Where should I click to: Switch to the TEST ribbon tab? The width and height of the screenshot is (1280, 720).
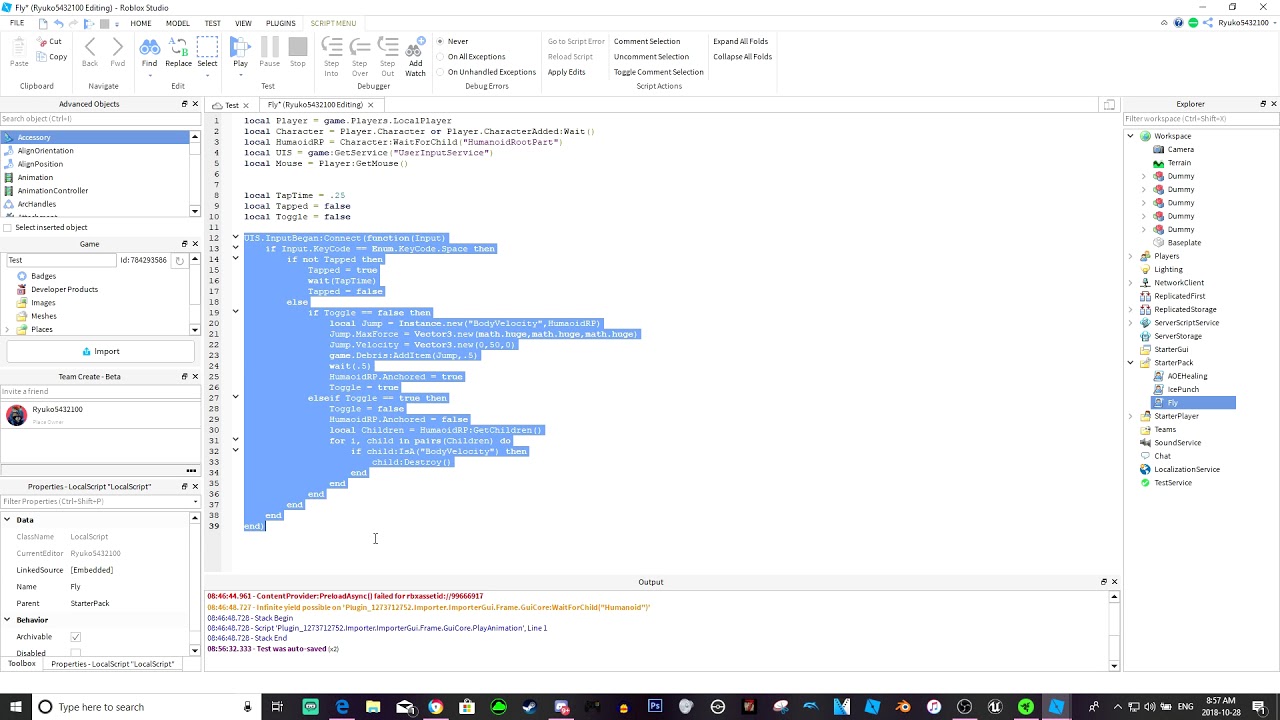(x=213, y=23)
